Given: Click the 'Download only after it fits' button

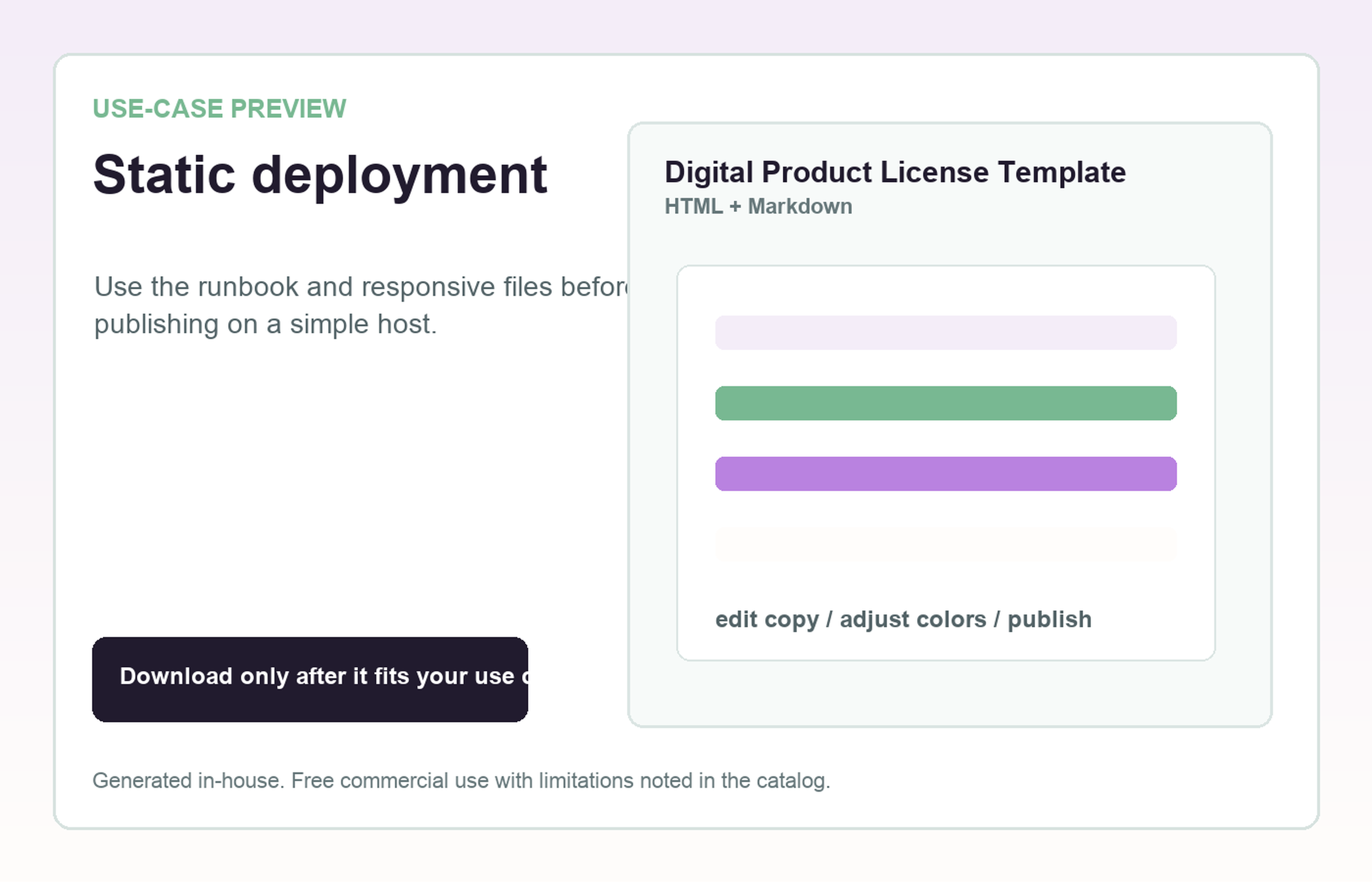Looking at the screenshot, I should click(x=310, y=679).
